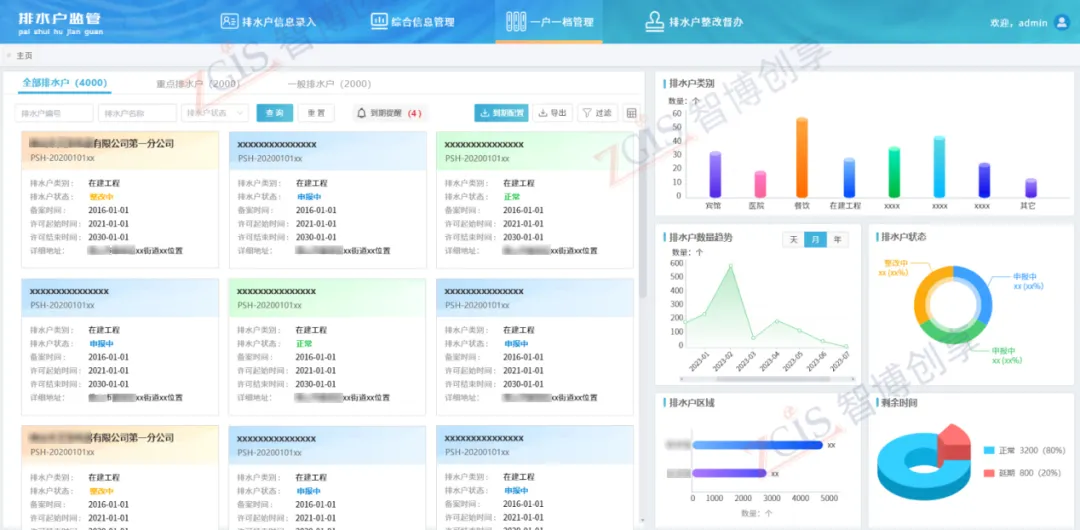This screenshot has height=530, width=1080.
Task: Switch to the 重点排水户 (2000) tab
Action: (198, 84)
